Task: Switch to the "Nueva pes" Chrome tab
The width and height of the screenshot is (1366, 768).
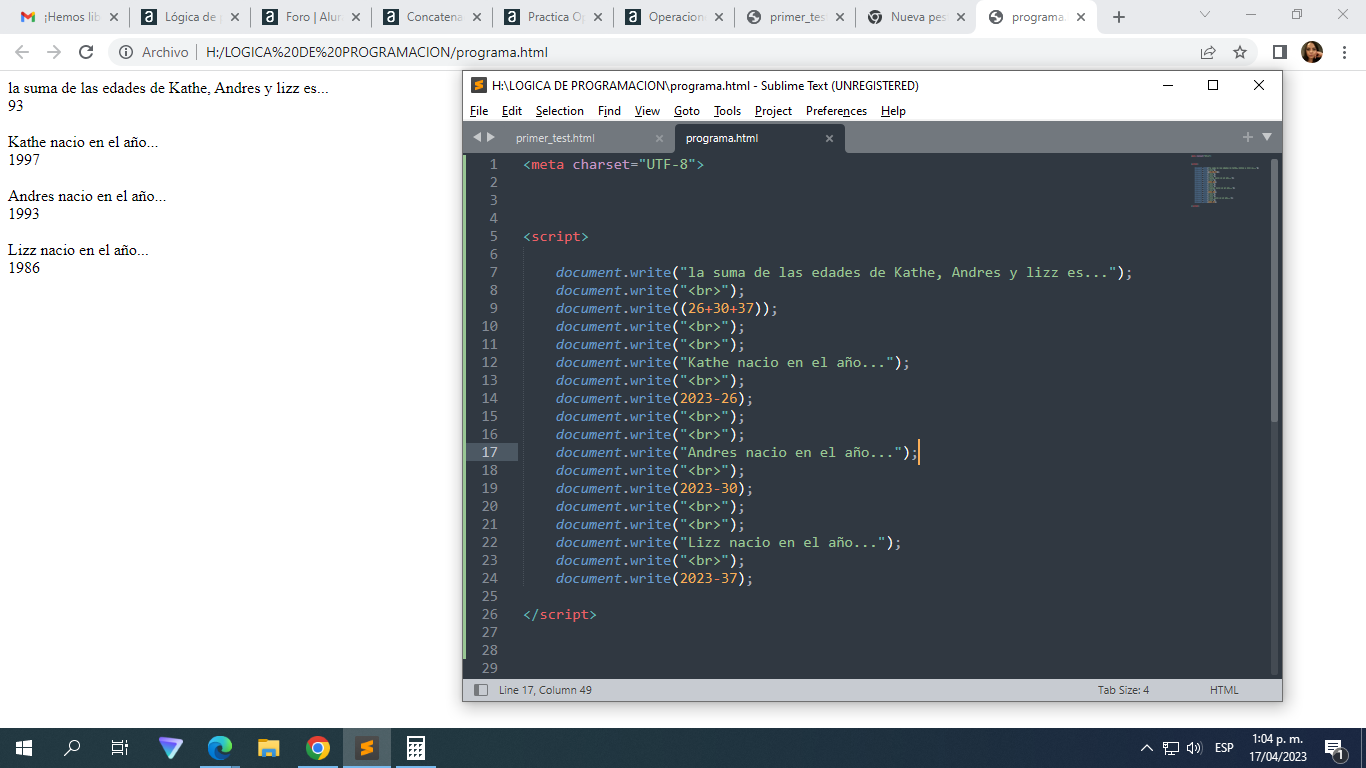Action: [x=915, y=17]
